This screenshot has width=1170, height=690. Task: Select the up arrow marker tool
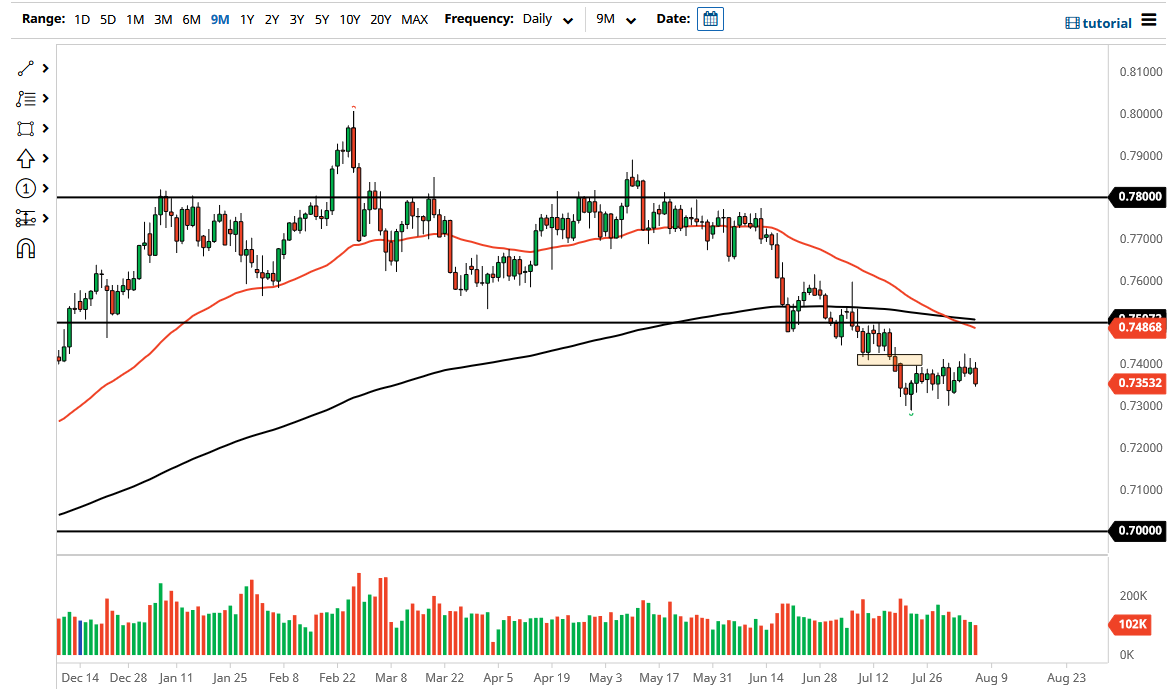pos(25,158)
